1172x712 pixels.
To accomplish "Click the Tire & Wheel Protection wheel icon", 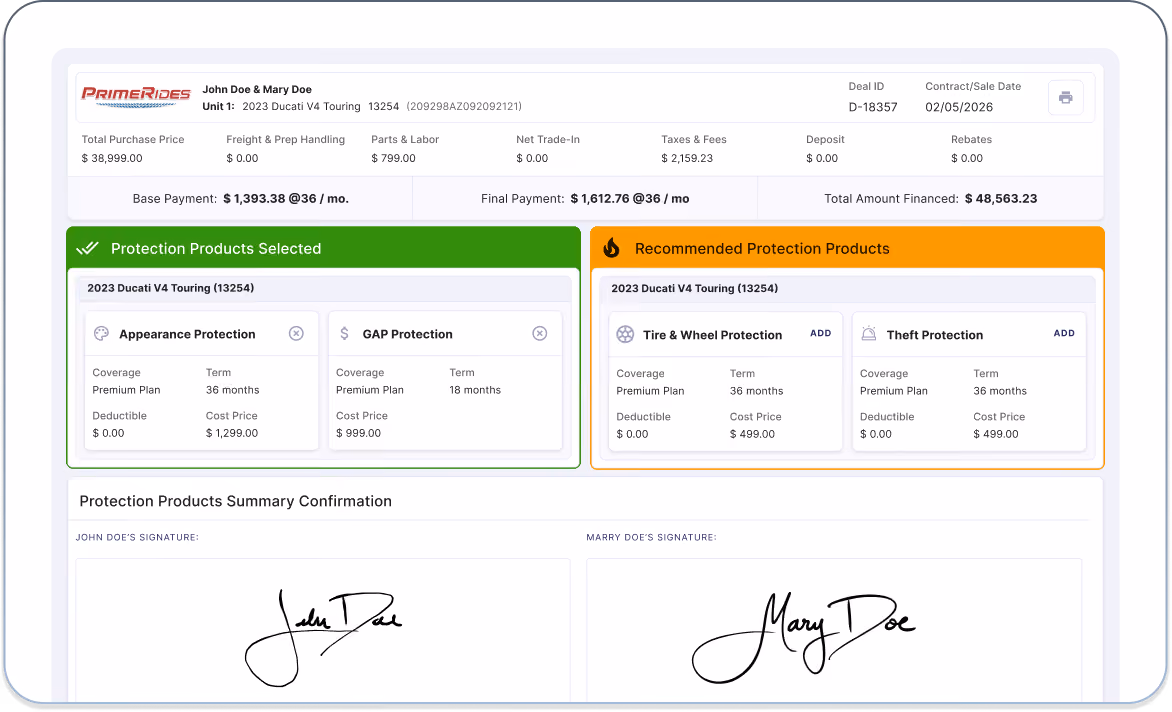I will coord(625,334).
